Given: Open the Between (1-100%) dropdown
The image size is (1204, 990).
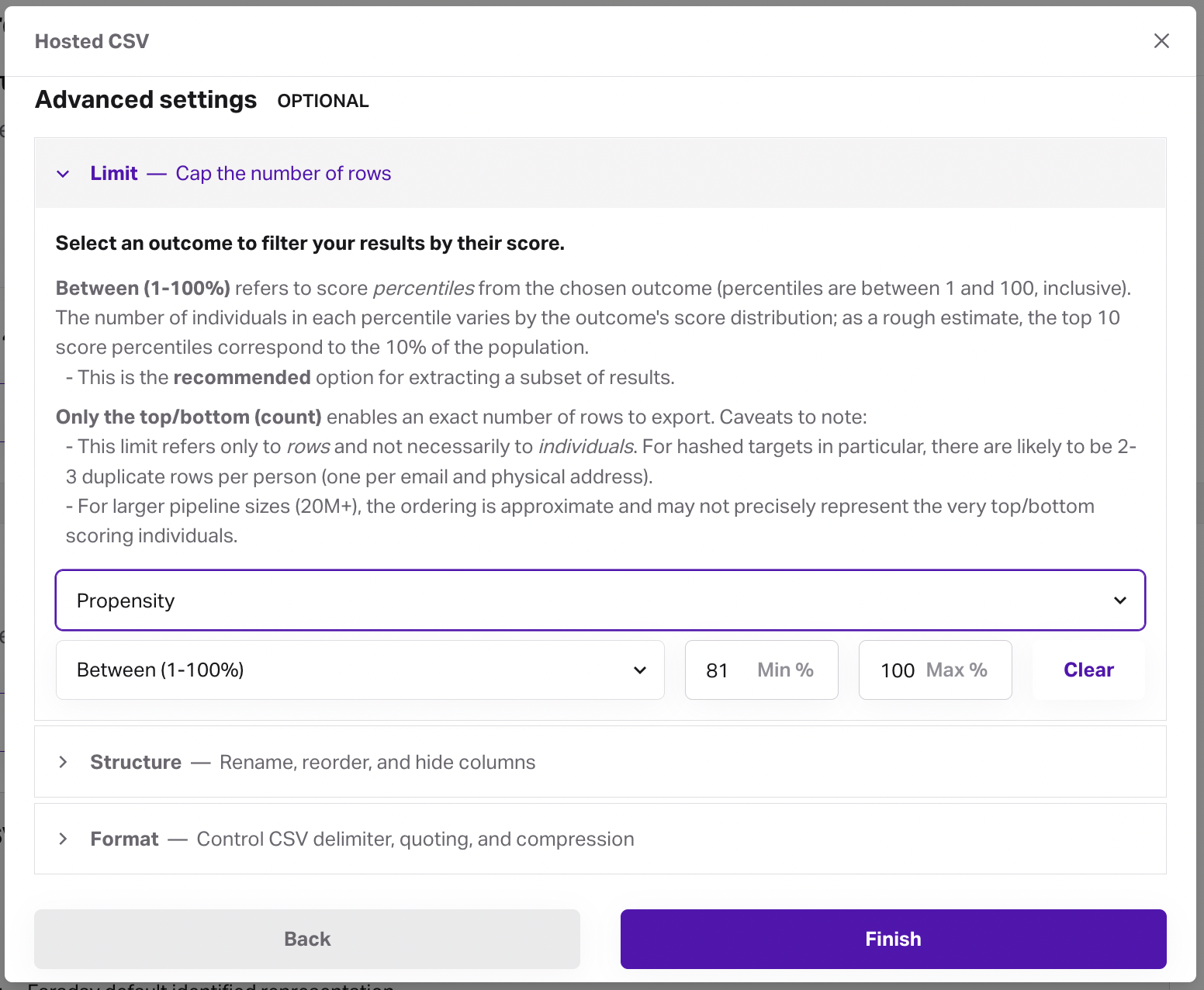Looking at the screenshot, I should click(360, 670).
